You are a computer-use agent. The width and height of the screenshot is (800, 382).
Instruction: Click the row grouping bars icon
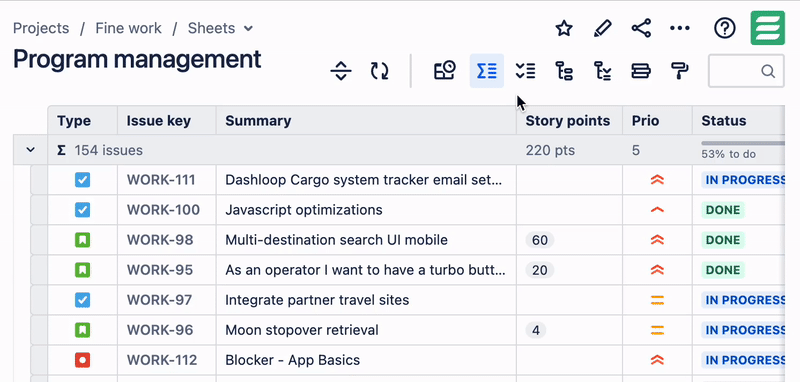click(x=641, y=71)
